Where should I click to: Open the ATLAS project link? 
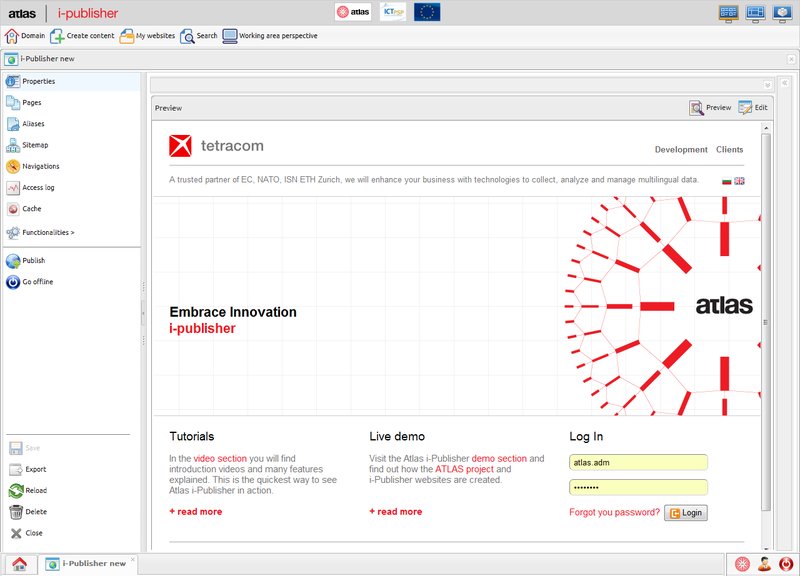[x=464, y=469]
